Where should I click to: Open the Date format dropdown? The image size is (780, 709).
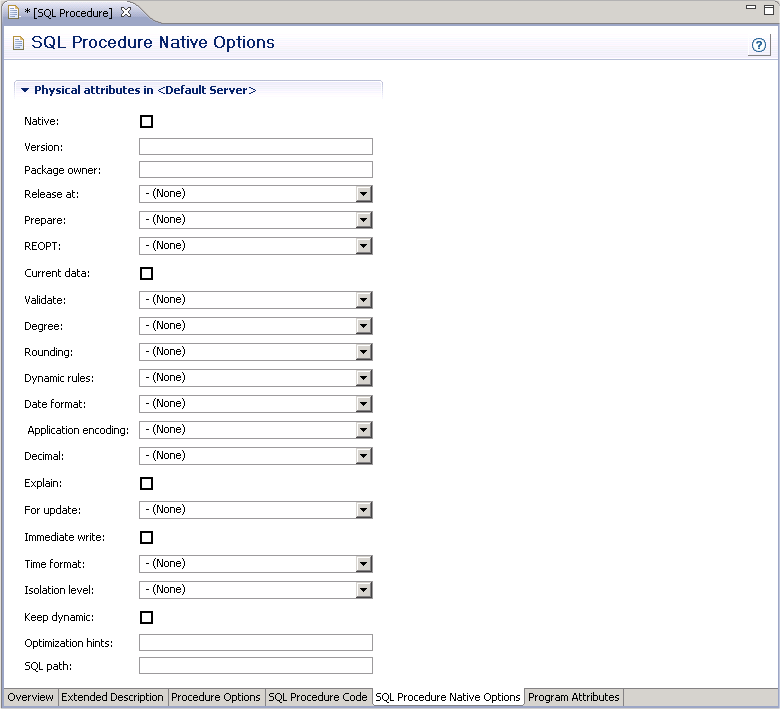[x=364, y=404]
